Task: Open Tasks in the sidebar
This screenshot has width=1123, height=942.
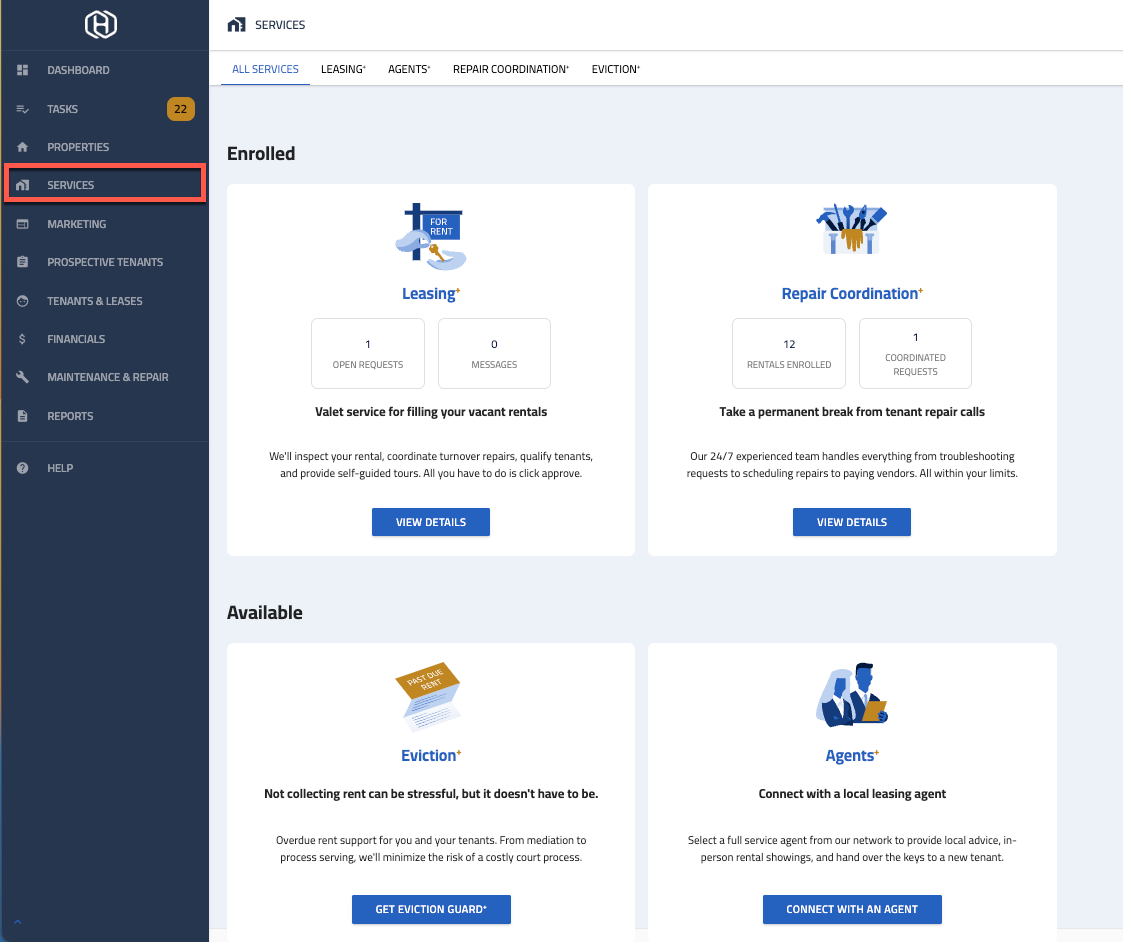Action: (105, 109)
